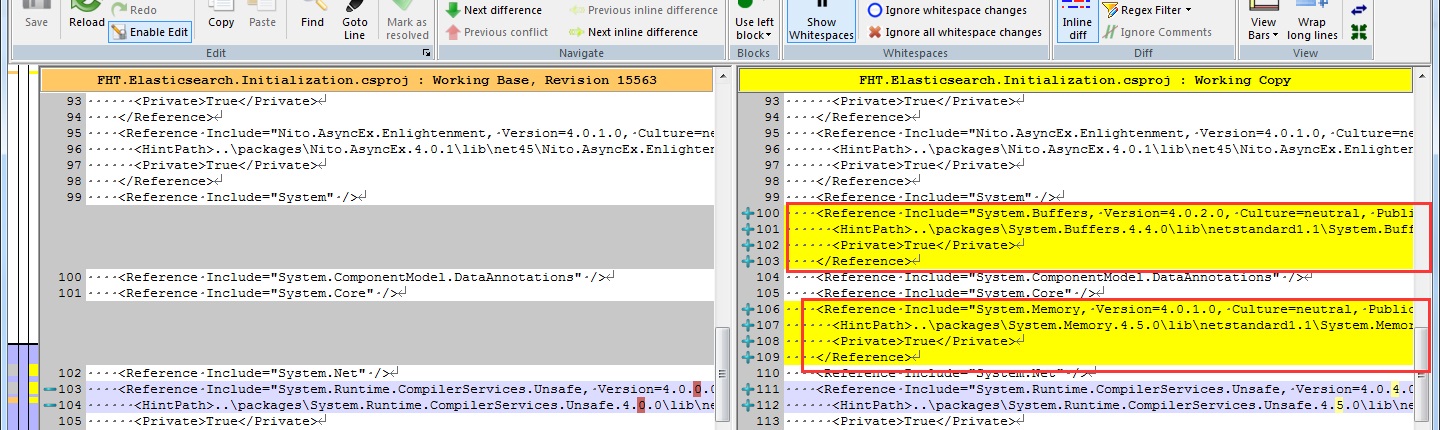Toggle Wrap long lines

1312,20
